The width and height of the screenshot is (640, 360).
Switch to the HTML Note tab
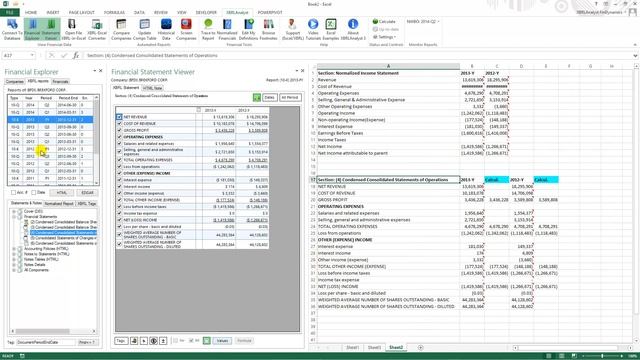(153, 88)
